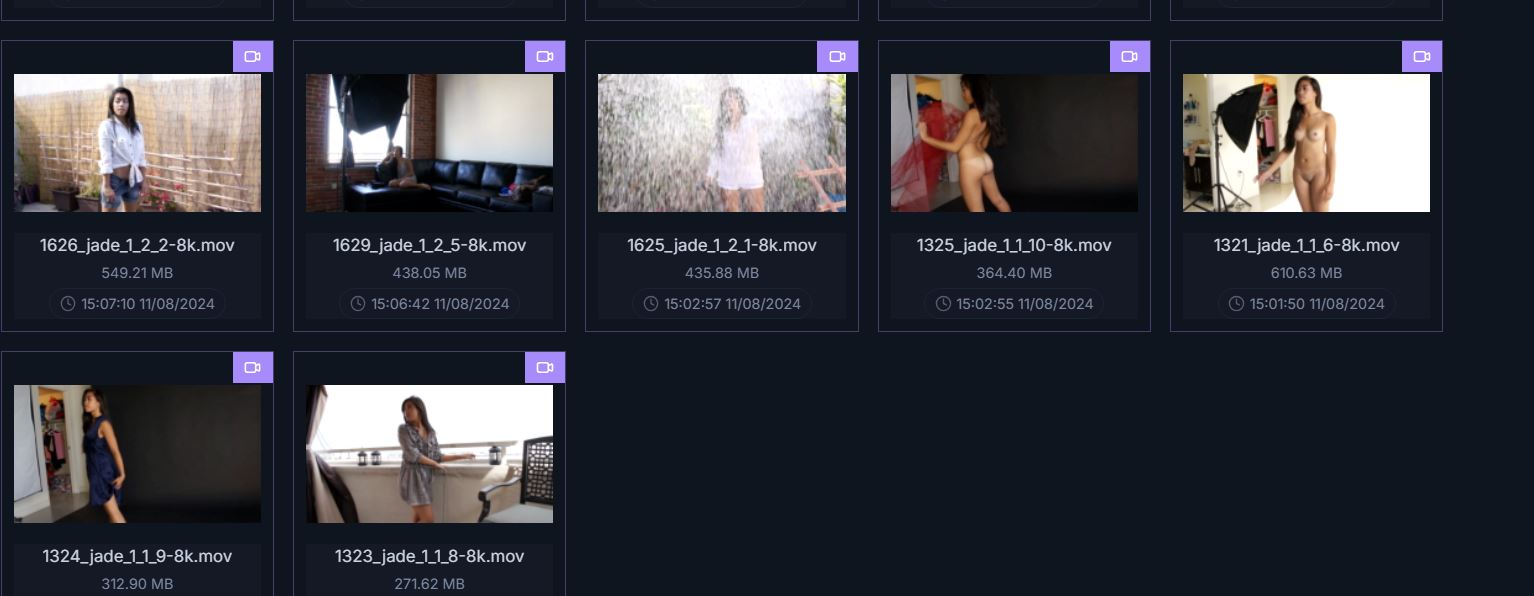The width and height of the screenshot is (1534, 596).
Task: Click the 271.62 MB file size
Action: pyautogui.click(x=429, y=584)
